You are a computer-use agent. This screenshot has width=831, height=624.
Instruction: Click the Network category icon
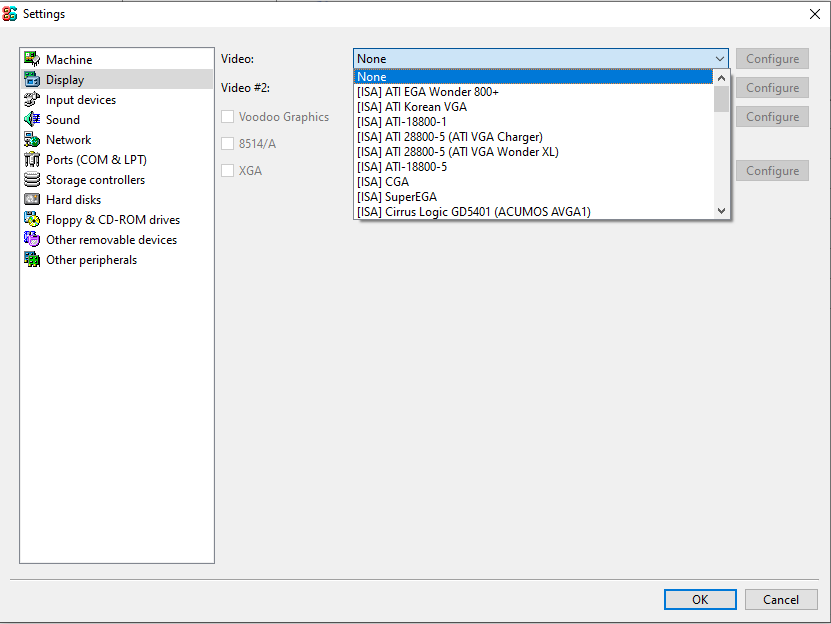click(32, 139)
